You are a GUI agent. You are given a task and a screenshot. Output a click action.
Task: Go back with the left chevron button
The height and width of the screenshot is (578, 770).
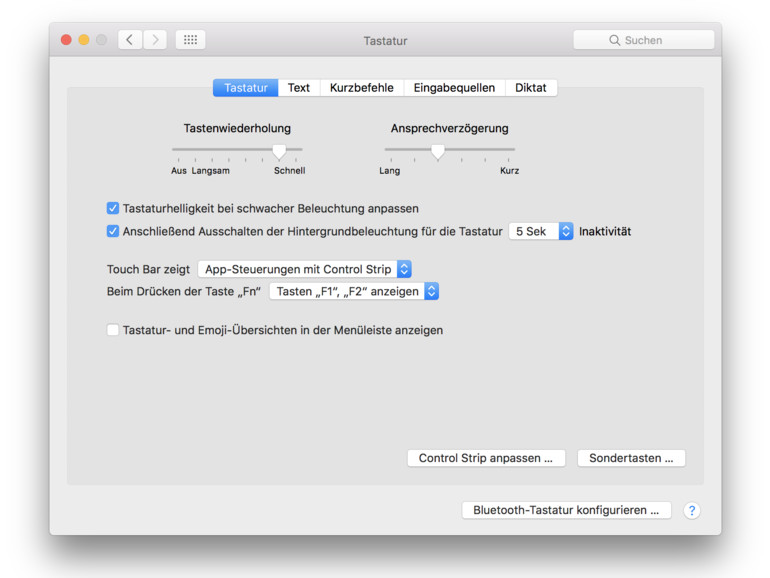(x=130, y=40)
